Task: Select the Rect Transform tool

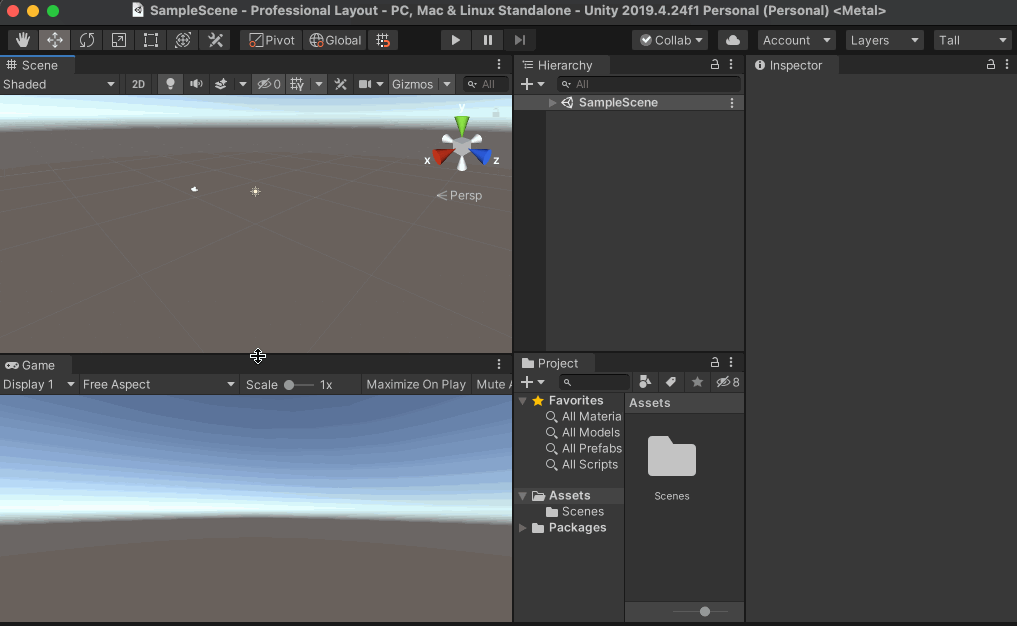Action: (x=150, y=40)
